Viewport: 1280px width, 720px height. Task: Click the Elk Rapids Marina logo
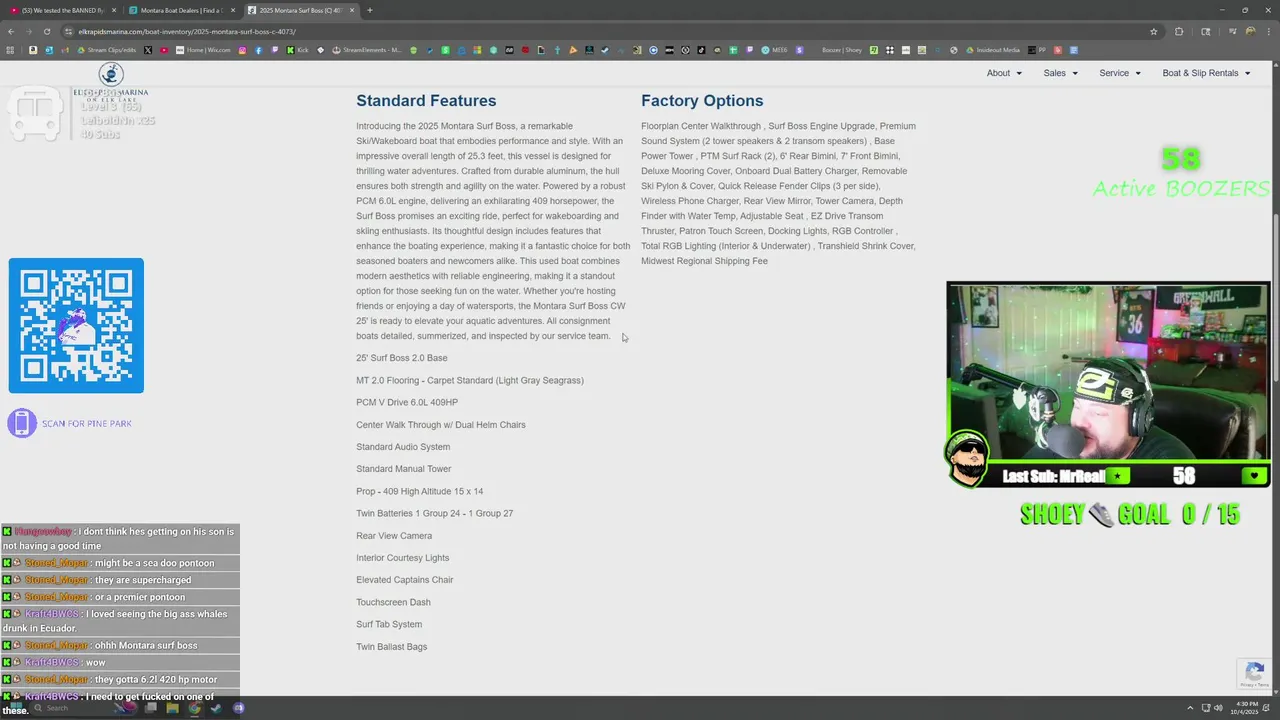[111, 82]
